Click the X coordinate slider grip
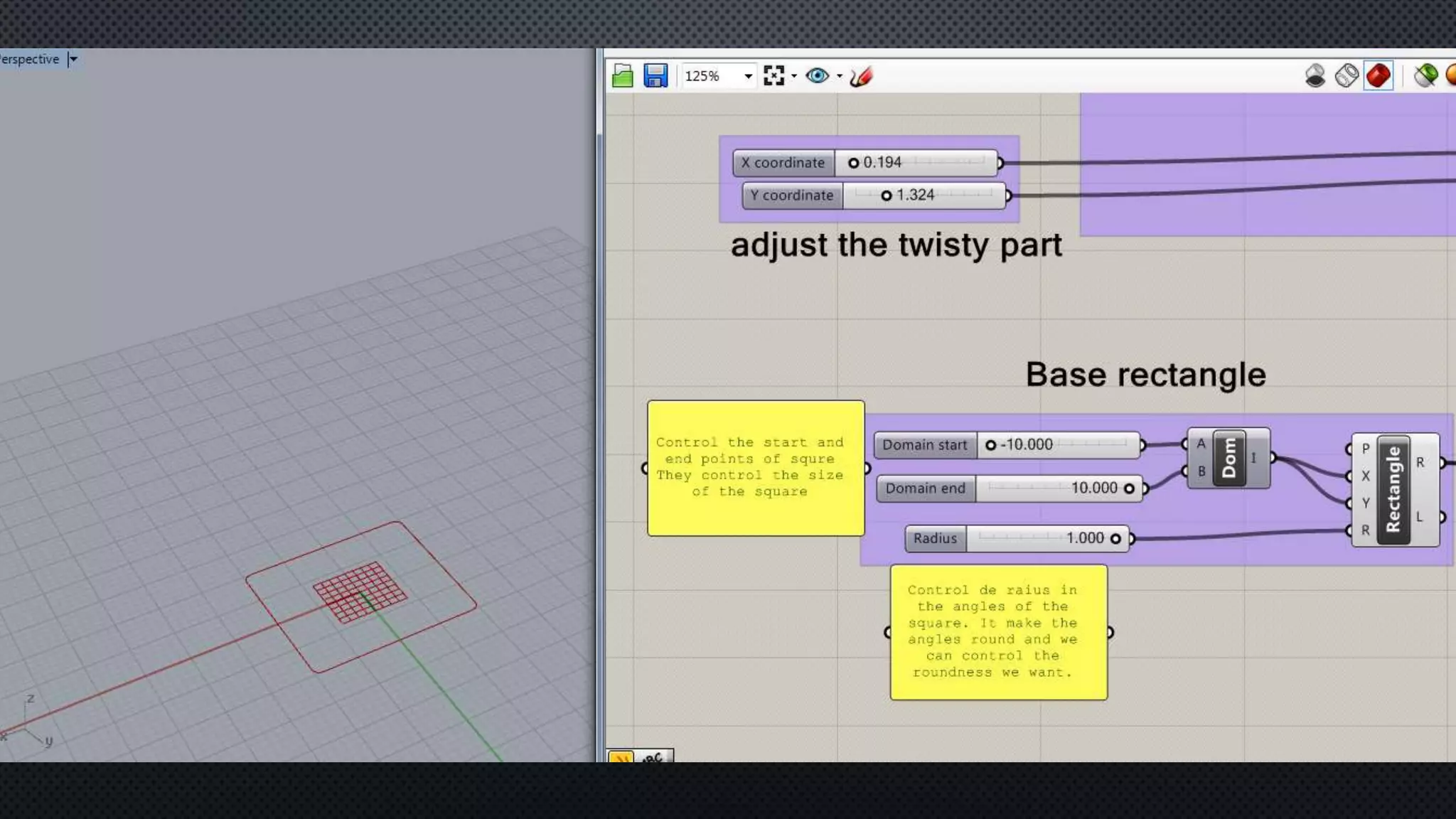1456x819 pixels. (853, 163)
